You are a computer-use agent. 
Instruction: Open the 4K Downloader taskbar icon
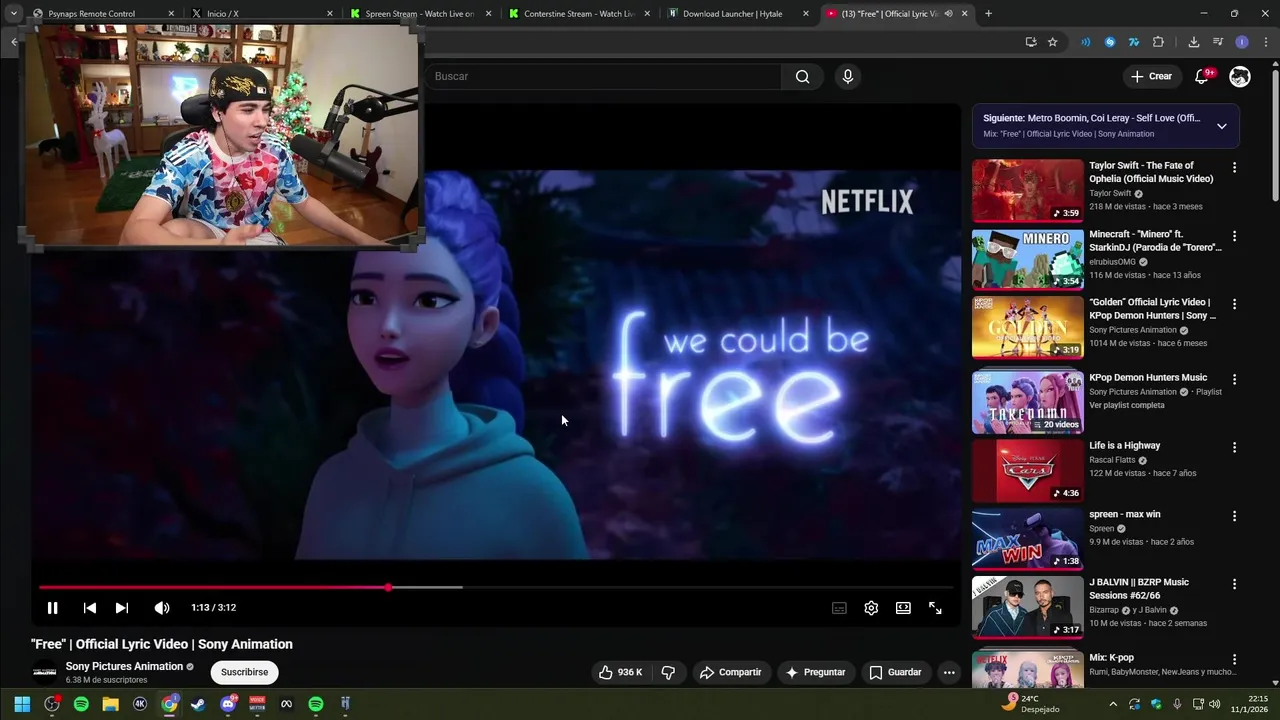pos(140,704)
